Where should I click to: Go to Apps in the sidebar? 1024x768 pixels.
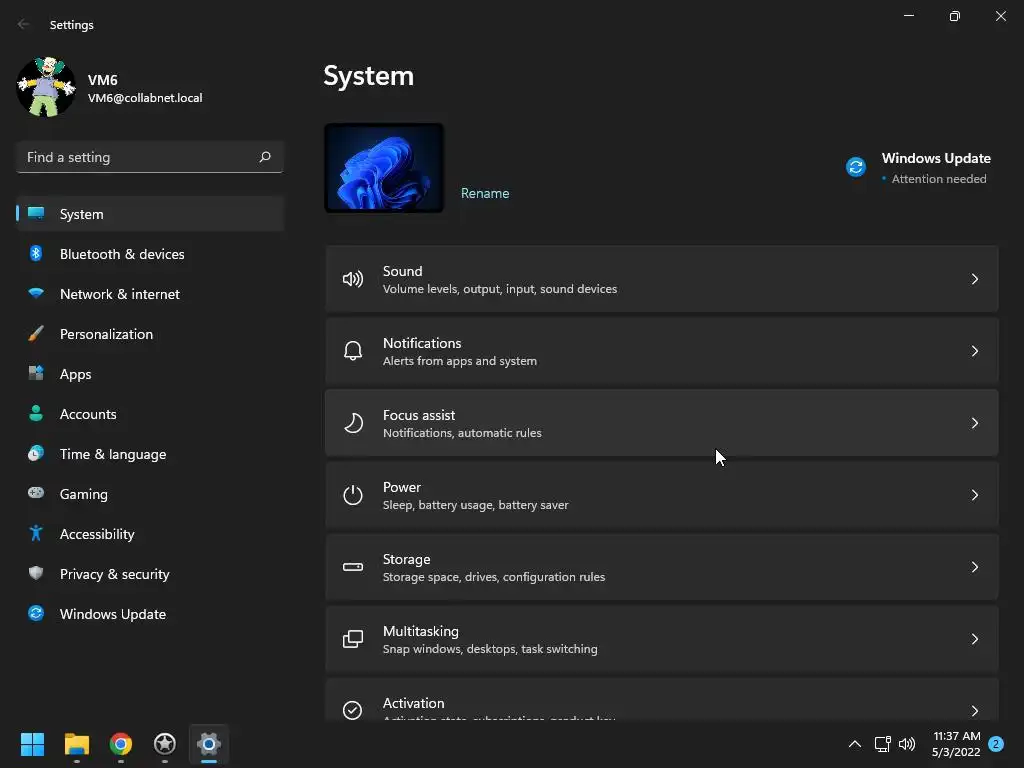click(x=150, y=374)
